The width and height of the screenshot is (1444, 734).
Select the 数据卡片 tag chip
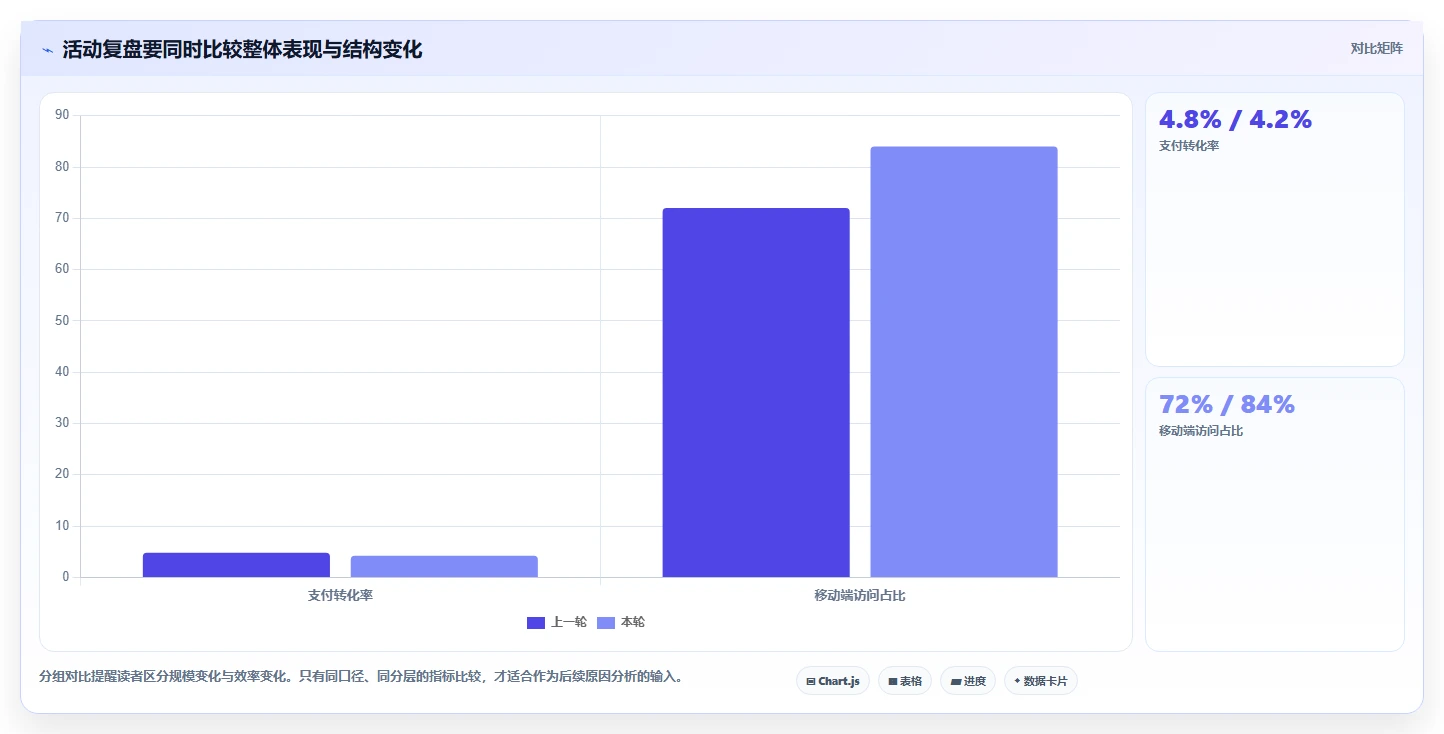pos(1041,681)
